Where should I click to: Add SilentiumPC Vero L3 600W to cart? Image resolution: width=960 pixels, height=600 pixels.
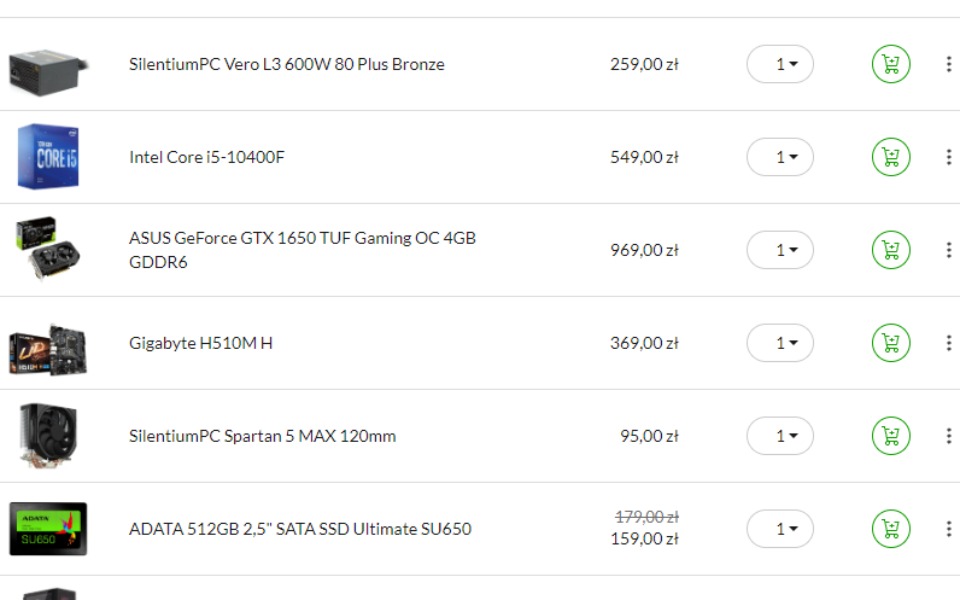tap(890, 65)
